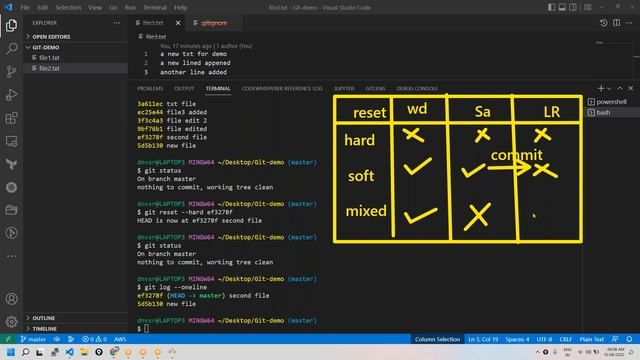Show errors and warnings count
640x360 pixels.
click(94, 339)
